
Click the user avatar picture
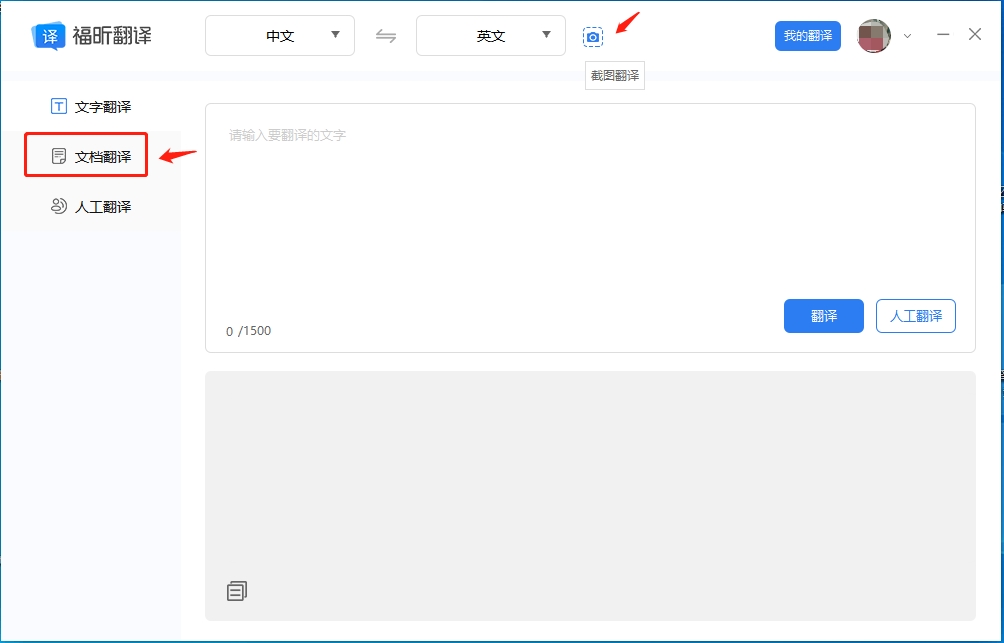tap(874, 34)
